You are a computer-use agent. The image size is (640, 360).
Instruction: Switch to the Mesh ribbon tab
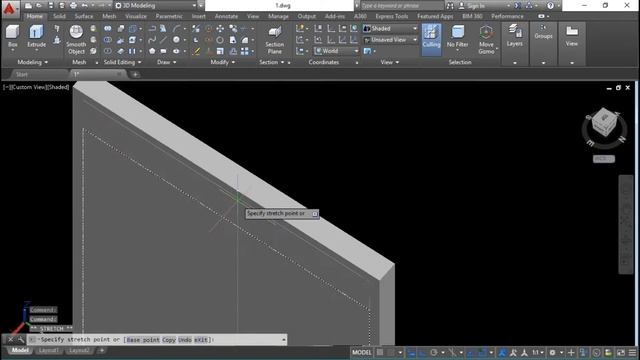[109, 16]
